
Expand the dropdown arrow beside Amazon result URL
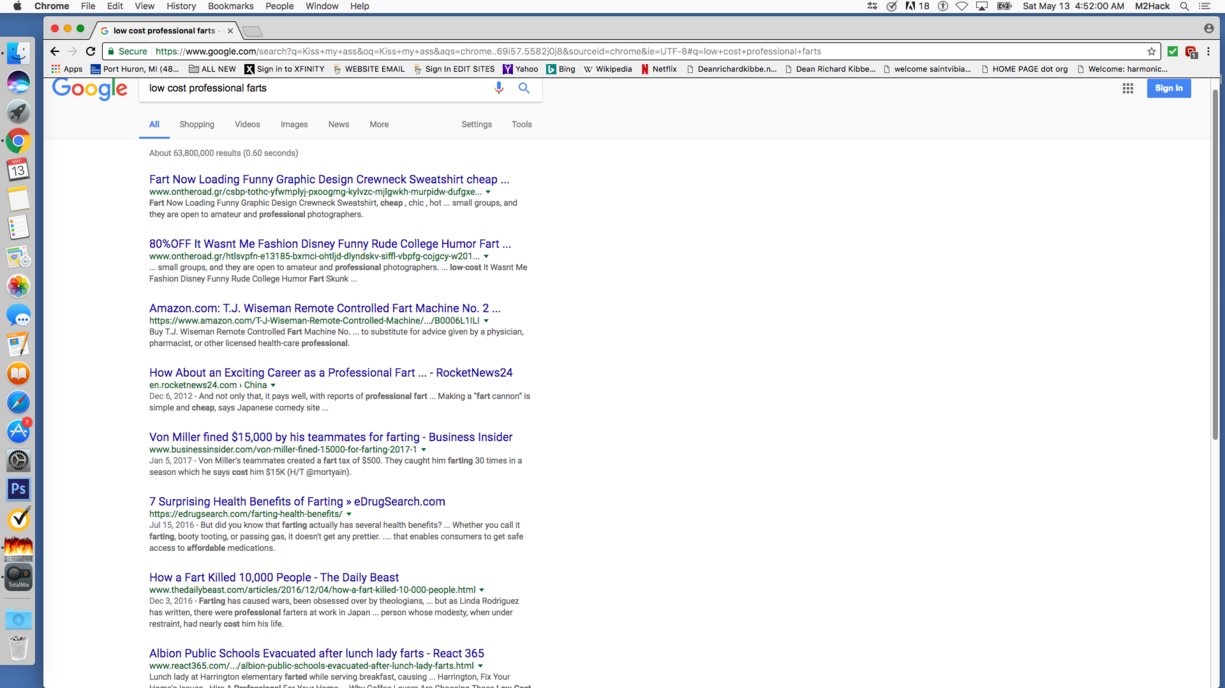[x=486, y=321]
